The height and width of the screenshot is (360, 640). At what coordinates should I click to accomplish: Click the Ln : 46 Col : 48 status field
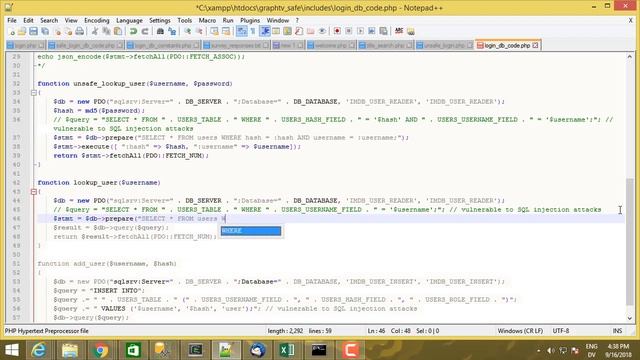pyautogui.click(x=389, y=331)
